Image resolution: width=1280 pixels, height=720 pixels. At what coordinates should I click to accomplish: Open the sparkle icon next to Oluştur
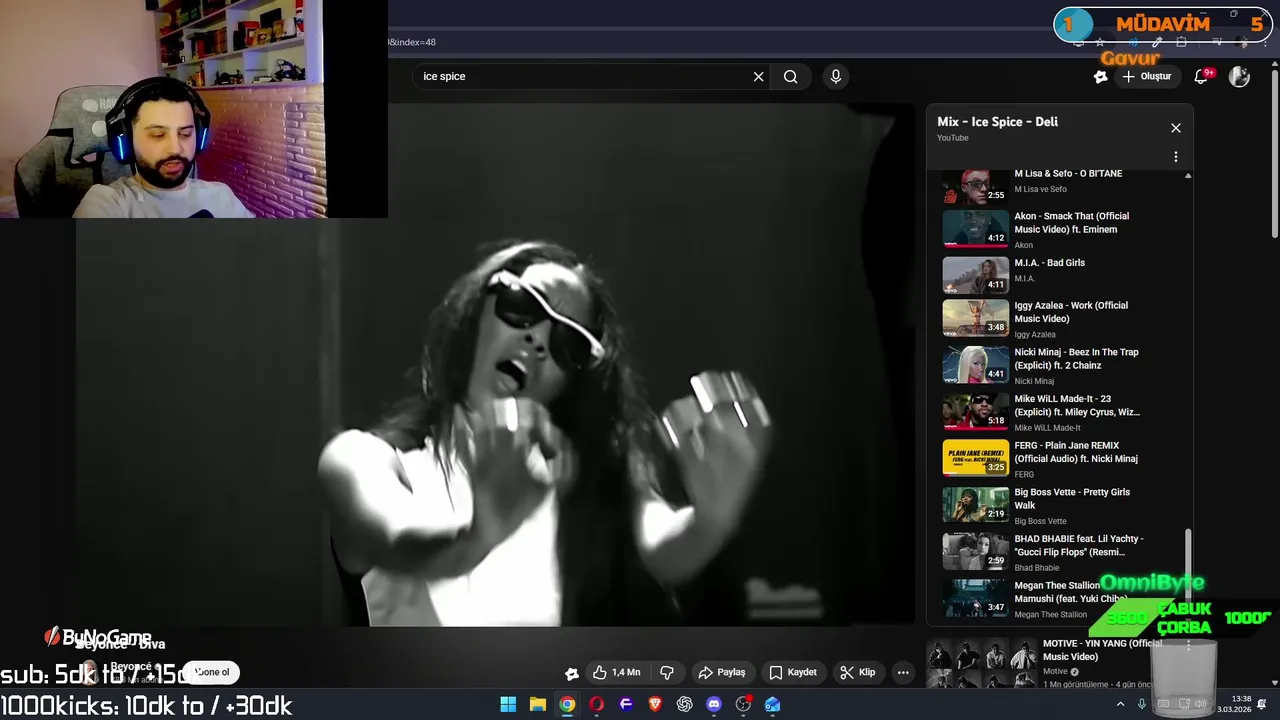(x=1101, y=77)
